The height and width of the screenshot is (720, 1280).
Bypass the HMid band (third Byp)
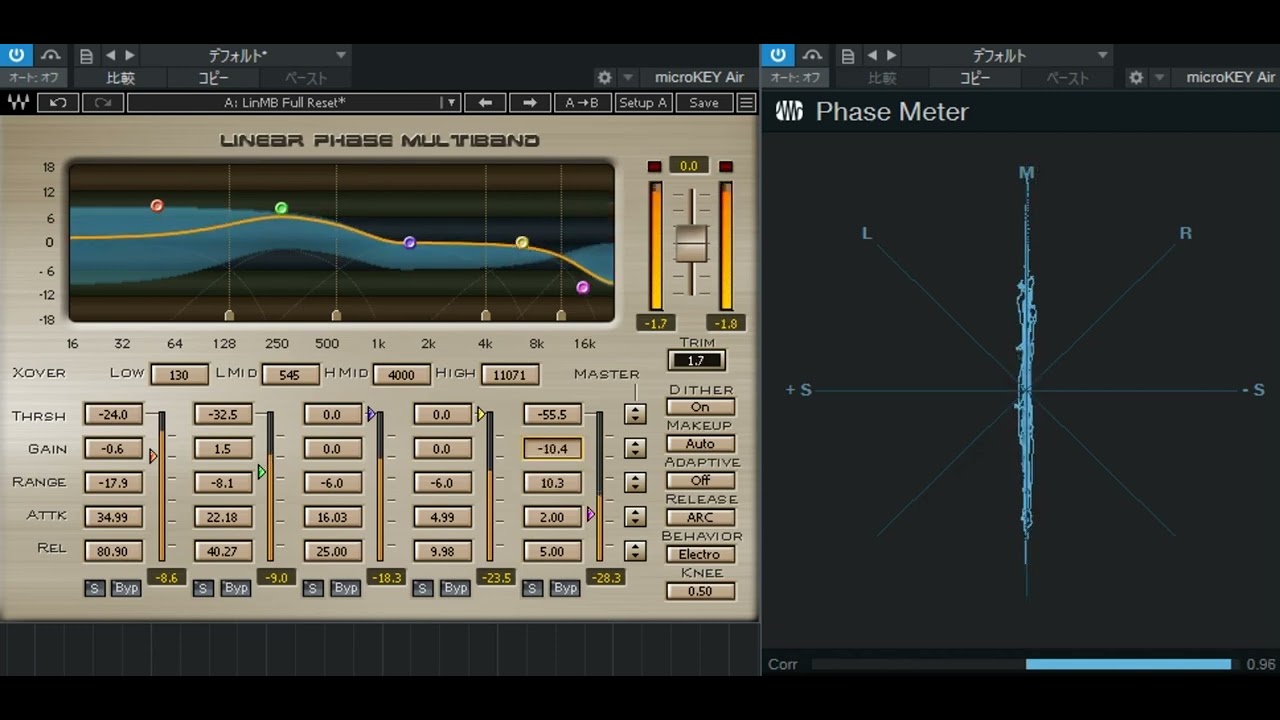[346, 588]
